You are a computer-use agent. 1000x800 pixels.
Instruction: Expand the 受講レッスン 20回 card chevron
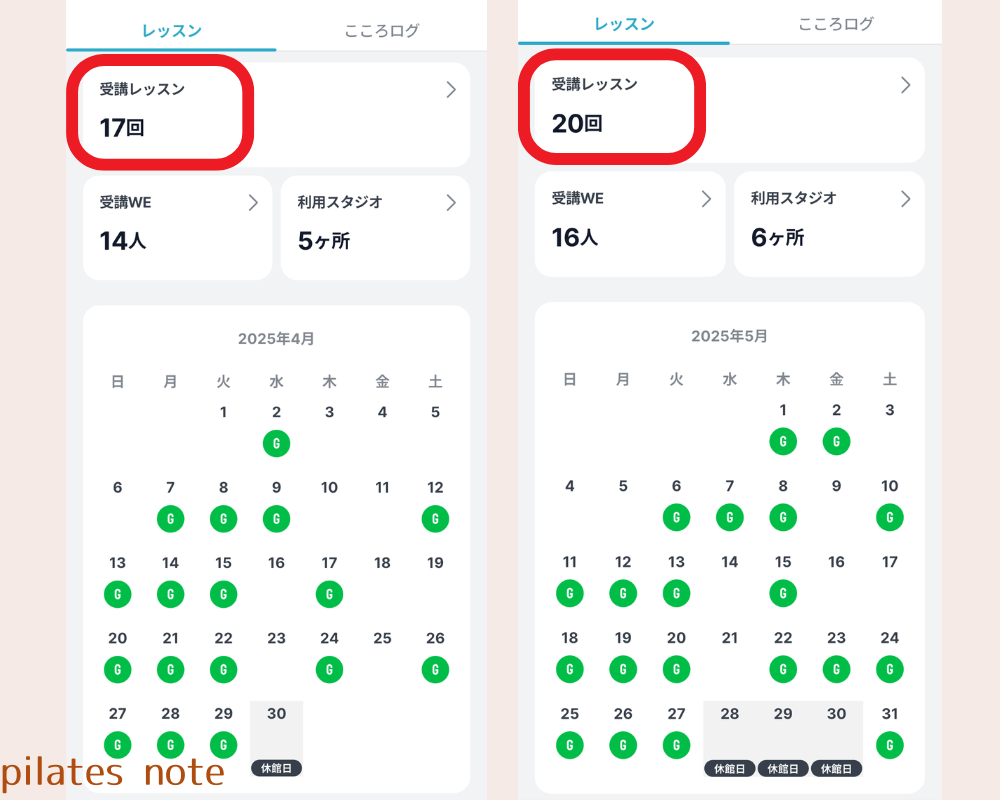[x=905, y=85]
